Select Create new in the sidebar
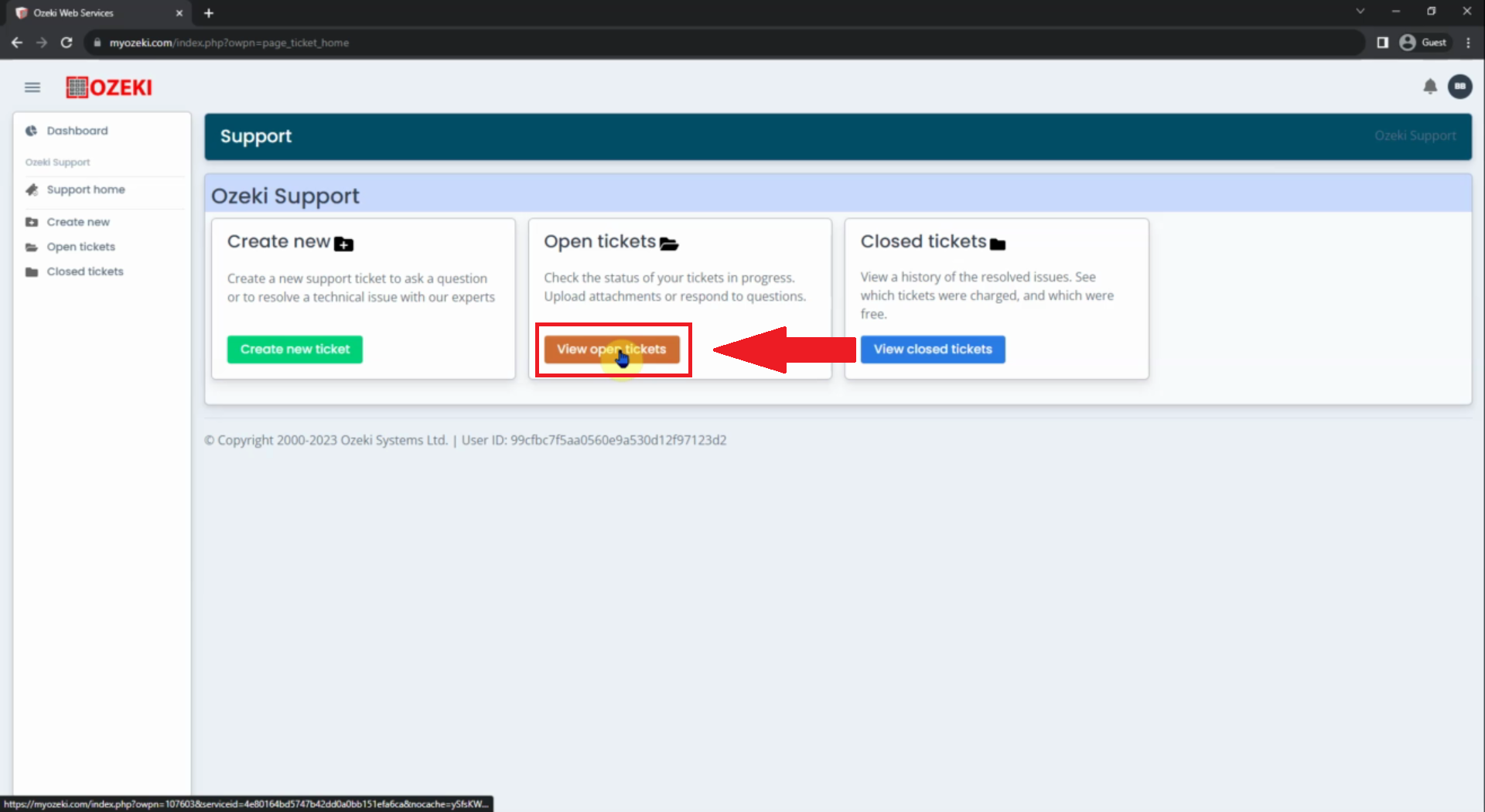This screenshot has width=1485, height=812. [78, 222]
